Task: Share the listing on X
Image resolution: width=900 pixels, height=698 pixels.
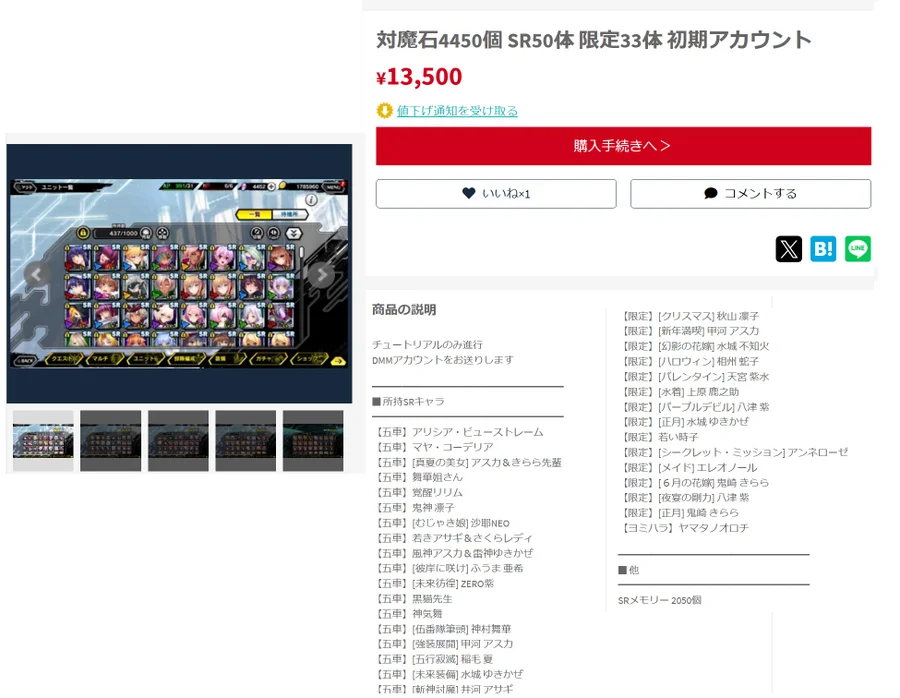Action: [x=789, y=249]
